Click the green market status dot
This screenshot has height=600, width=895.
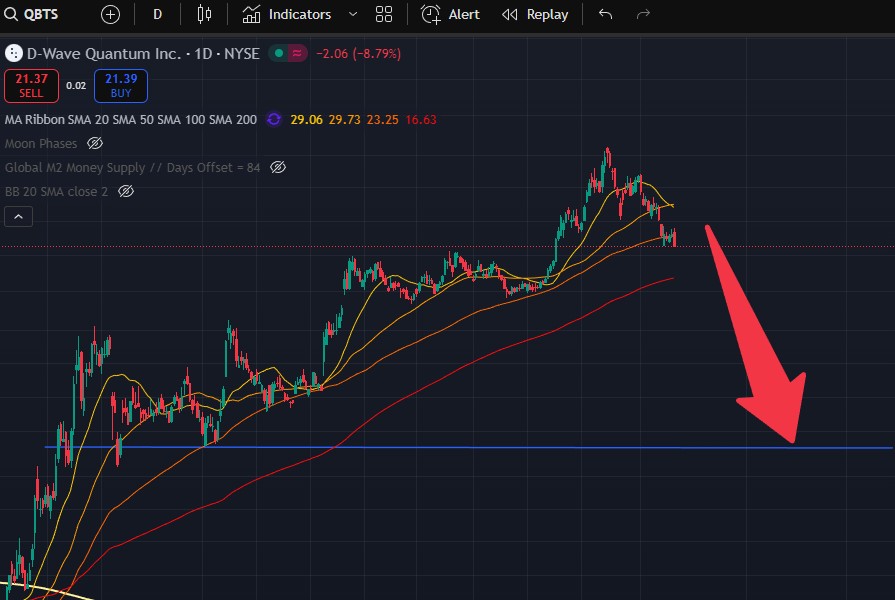click(x=279, y=54)
